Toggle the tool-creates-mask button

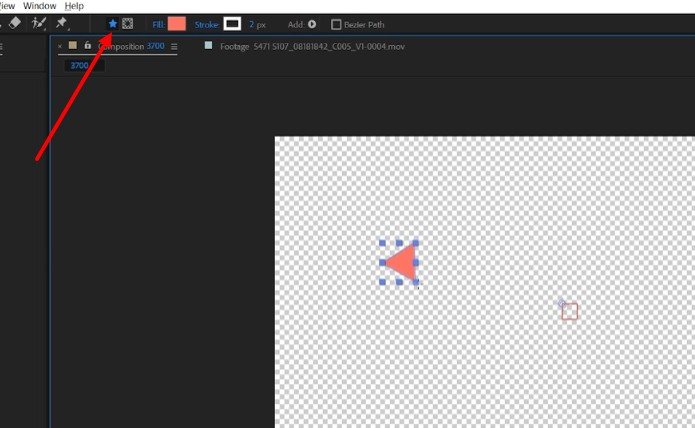click(x=128, y=24)
